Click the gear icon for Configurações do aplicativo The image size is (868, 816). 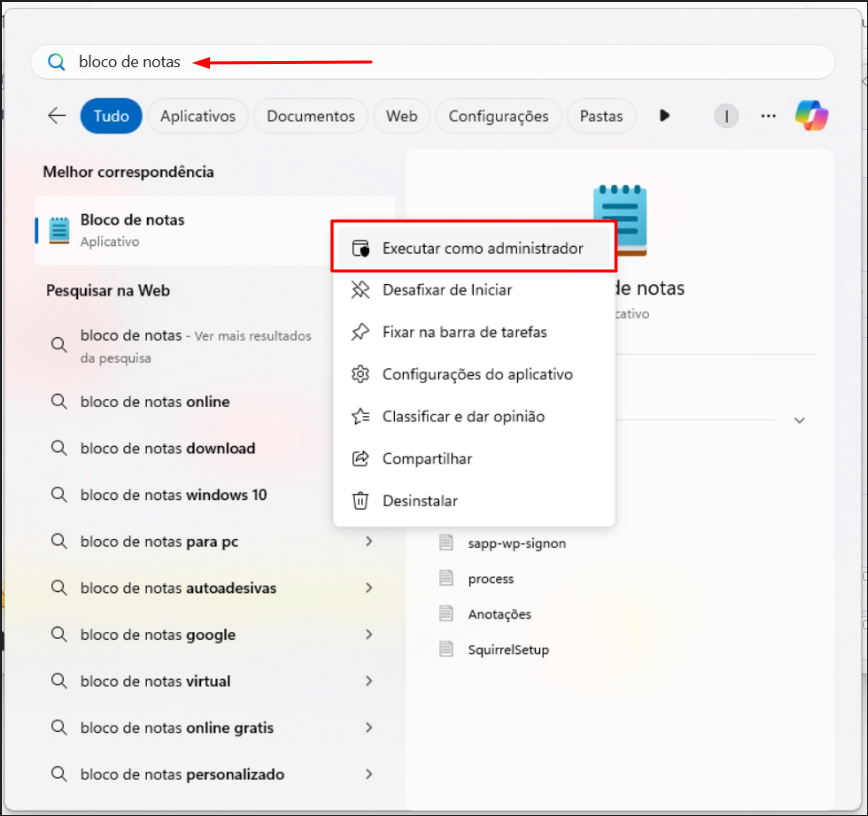(x=360, y=374)
